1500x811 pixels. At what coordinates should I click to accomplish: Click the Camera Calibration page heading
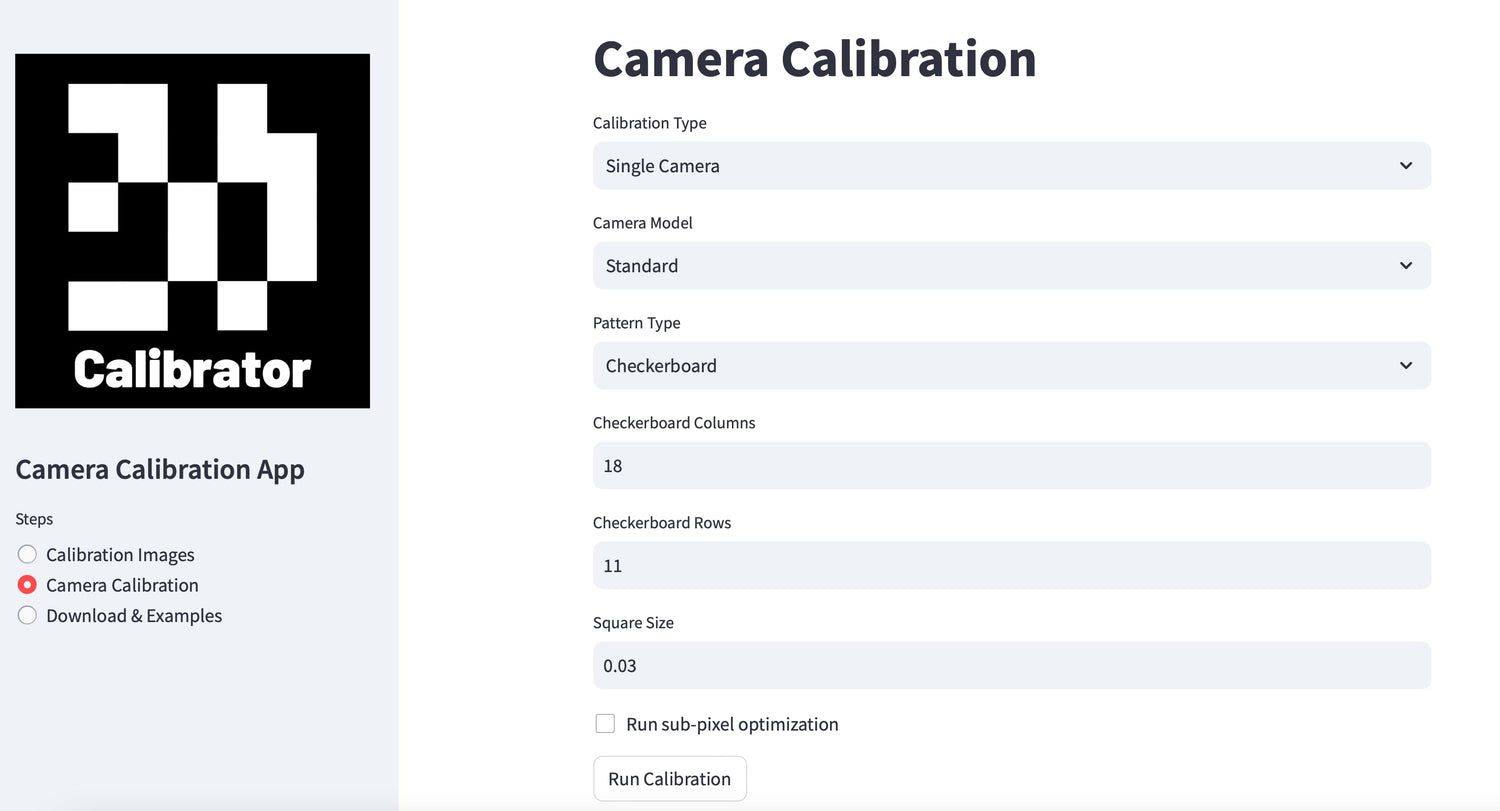pyautogui.click(x=814, y=59)
